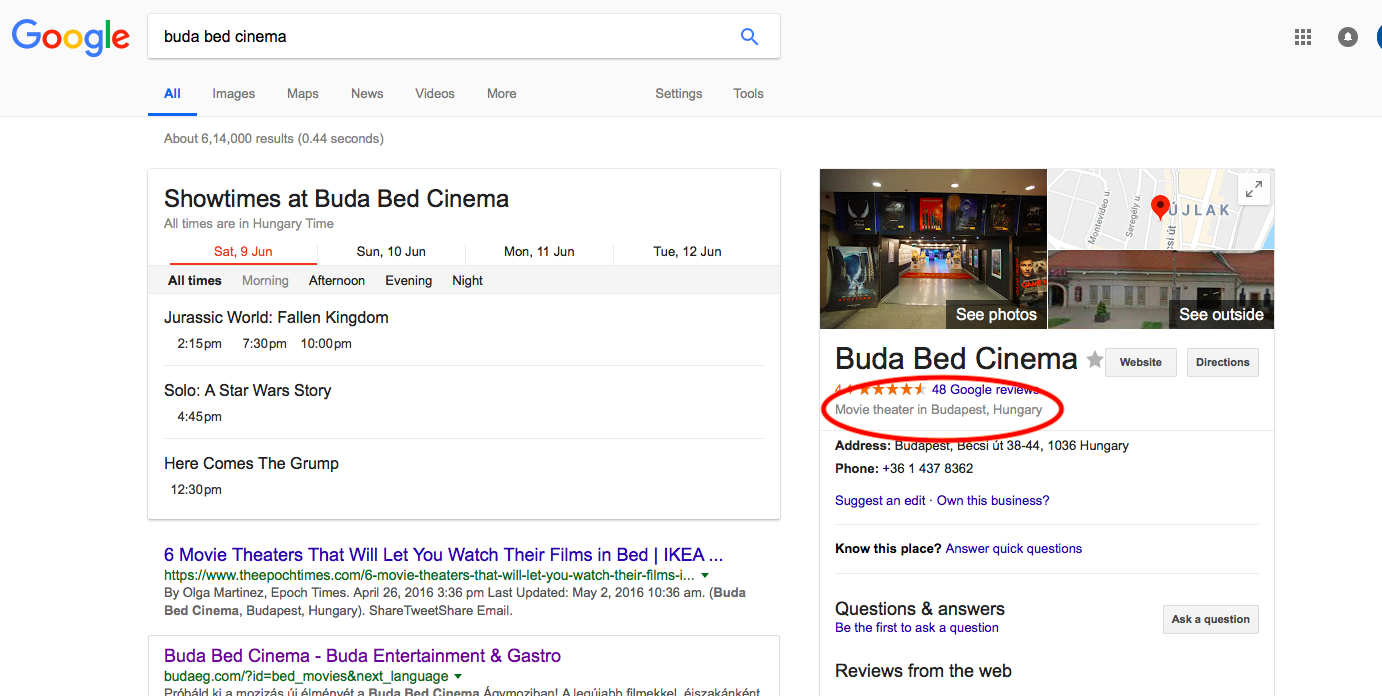Select the Sat, 9 Jun showtimes tab
This screenshot has width=1382, height=696.
click(x=243, y=251)
